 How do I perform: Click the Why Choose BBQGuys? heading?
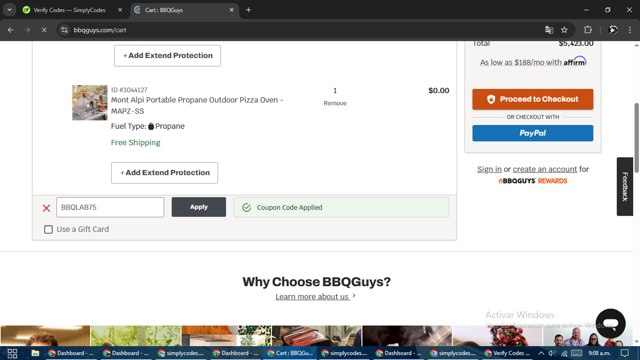(316, 282)
